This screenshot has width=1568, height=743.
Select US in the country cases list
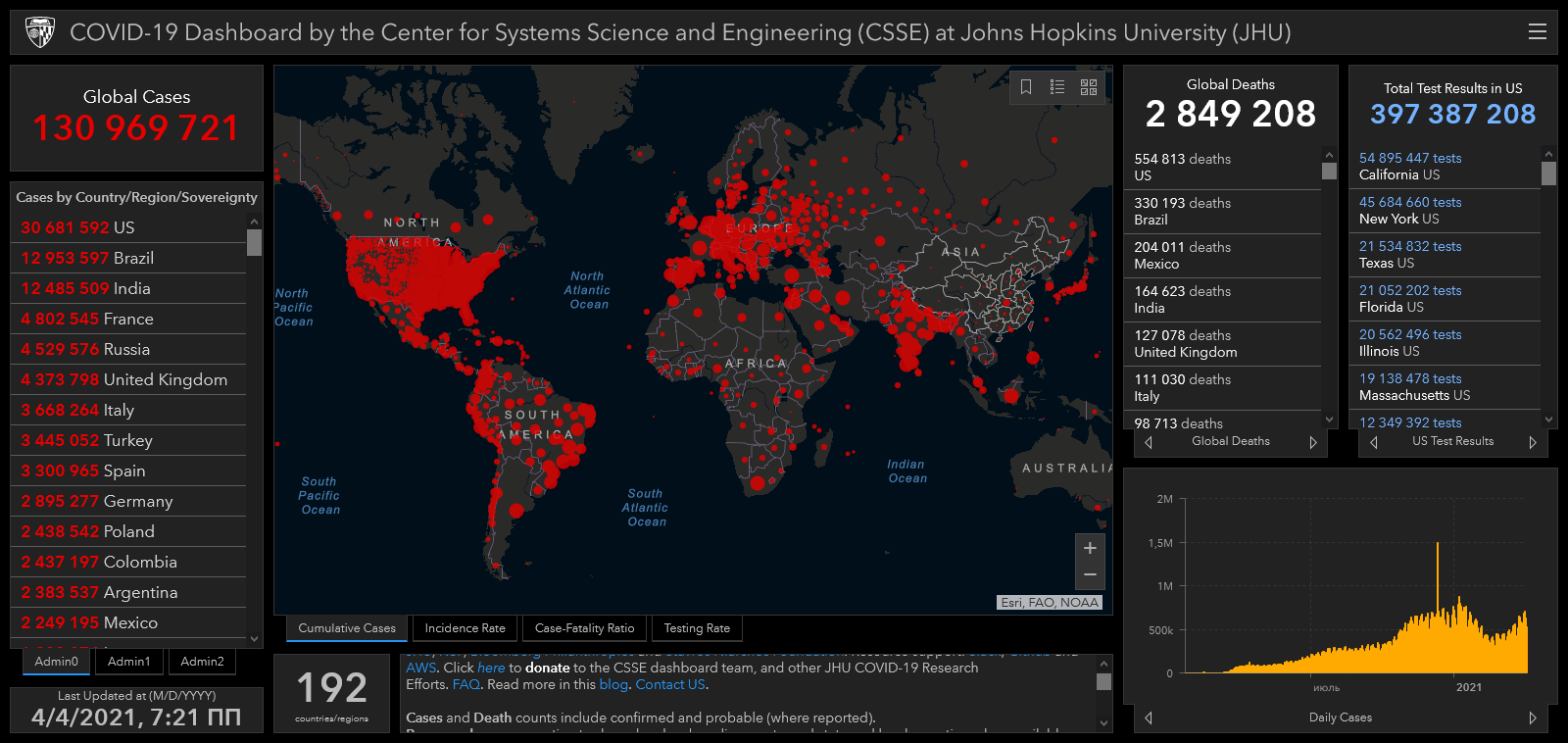click(128, 227)
